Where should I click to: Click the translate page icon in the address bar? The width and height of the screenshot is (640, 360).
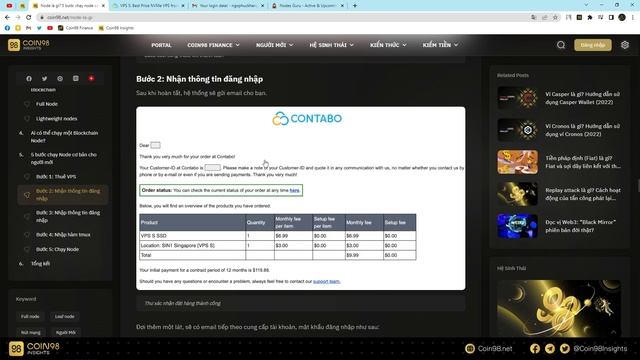pos(534,17)
